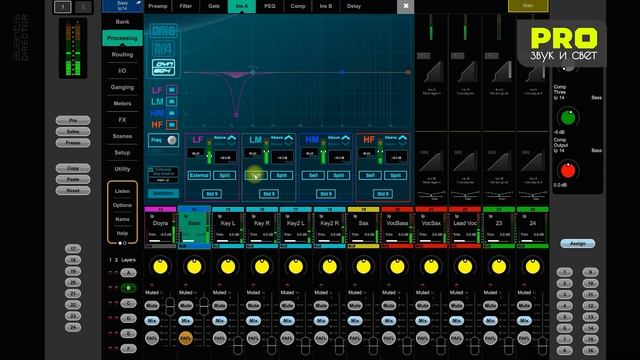Open the VocBass channel strip display
Image resolution: width=640 pixels, height=360 pixels.
click(397, 228)
